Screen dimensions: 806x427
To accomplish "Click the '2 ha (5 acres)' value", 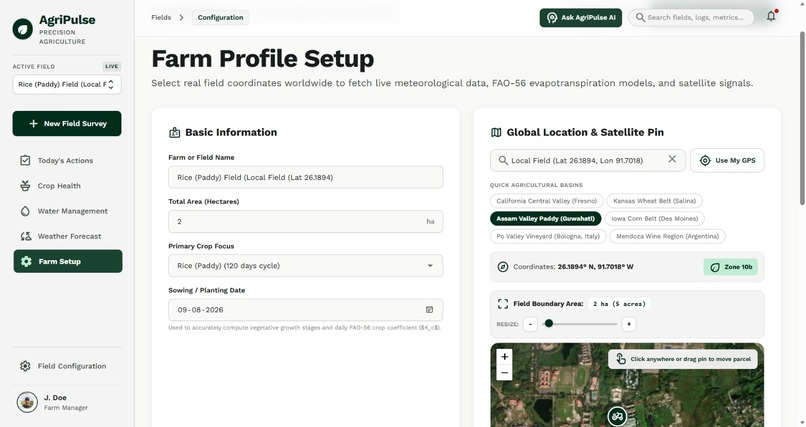I will pyautogui.click(x=619, y=304).
